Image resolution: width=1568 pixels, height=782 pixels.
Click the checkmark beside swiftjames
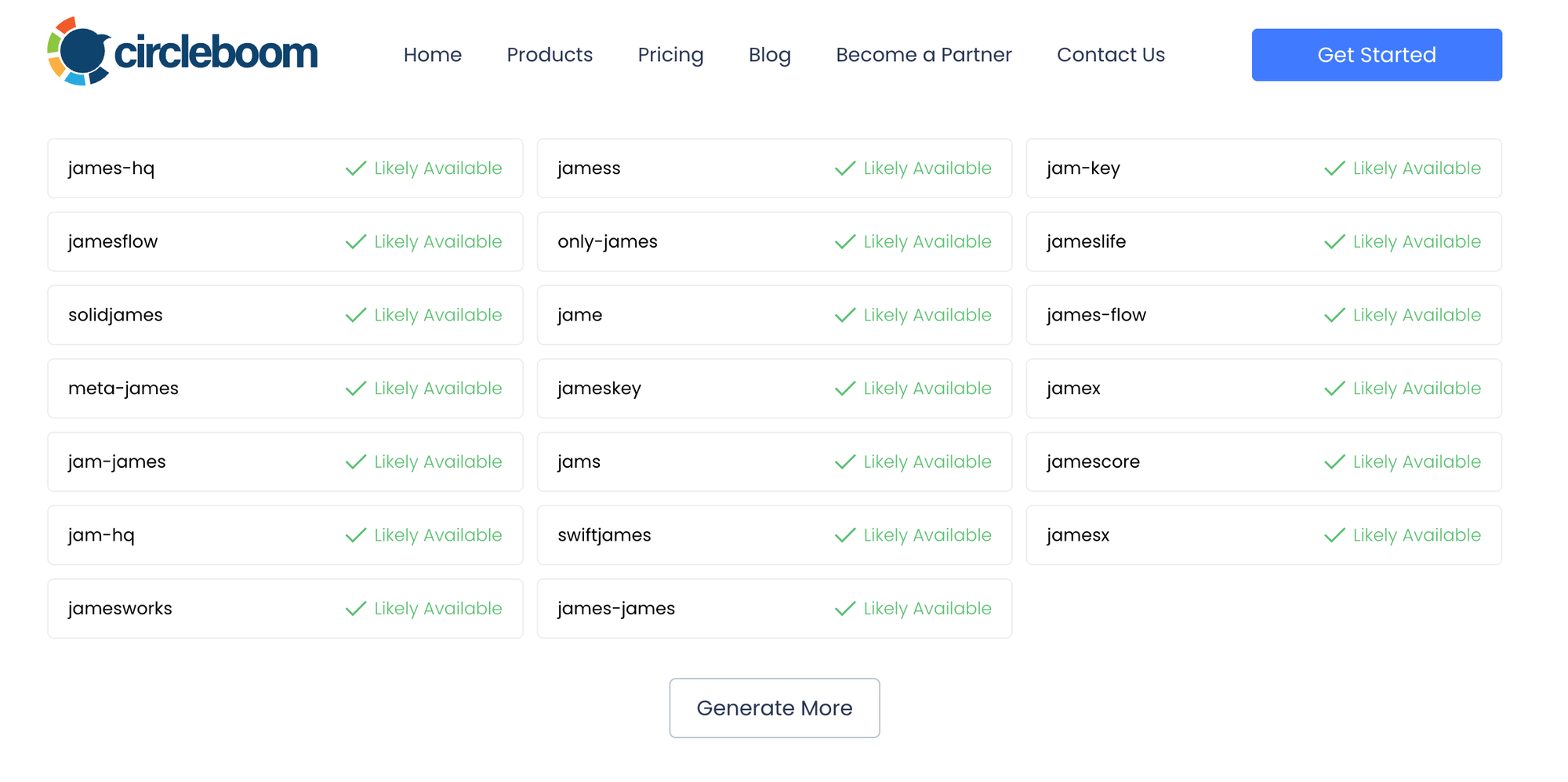coord(844,534)
